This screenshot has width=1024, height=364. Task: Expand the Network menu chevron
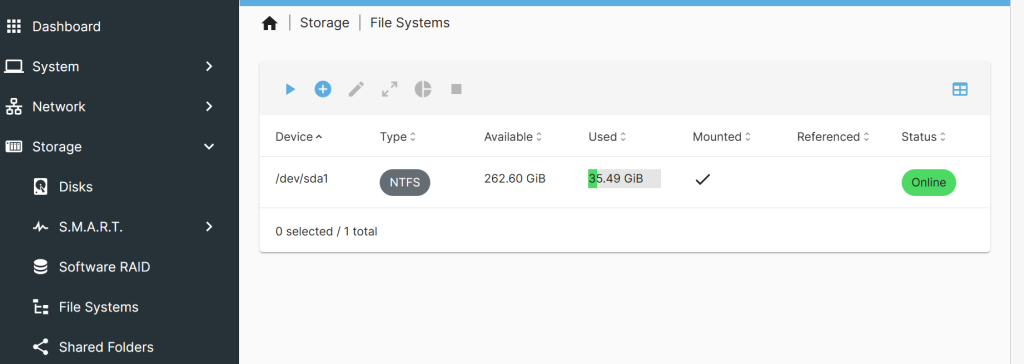(x=209, y=107)
